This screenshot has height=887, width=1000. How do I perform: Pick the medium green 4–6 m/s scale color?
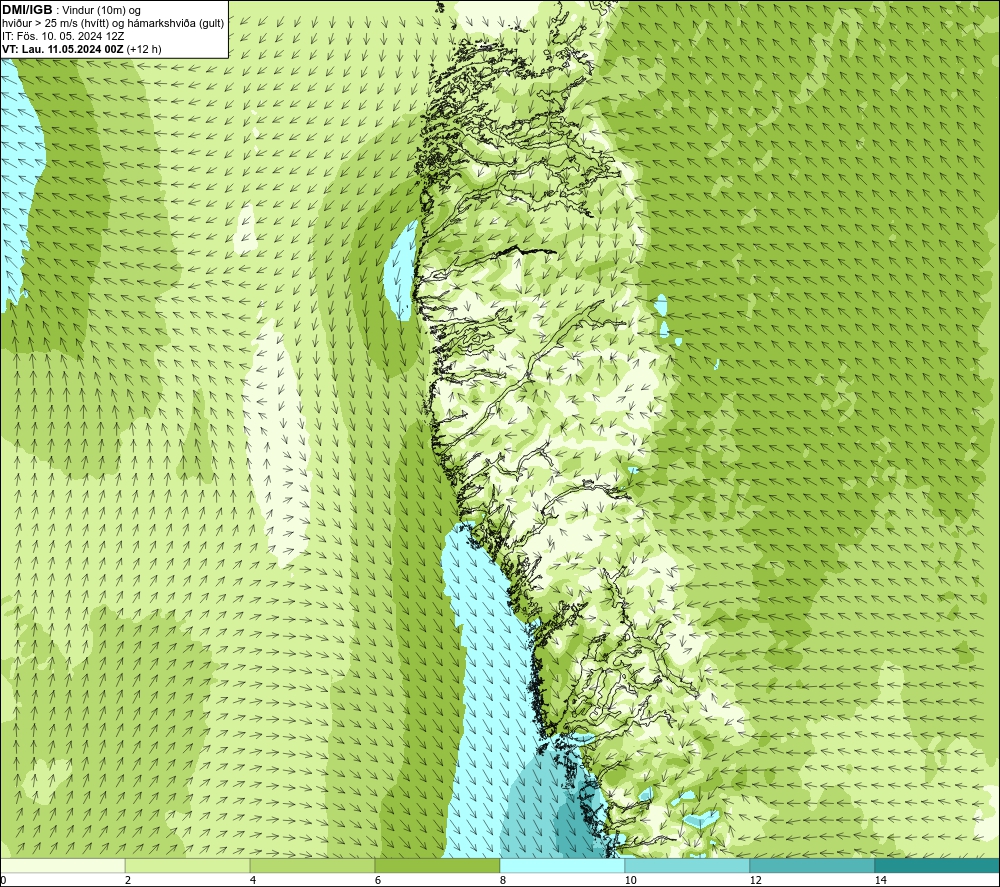312,865
